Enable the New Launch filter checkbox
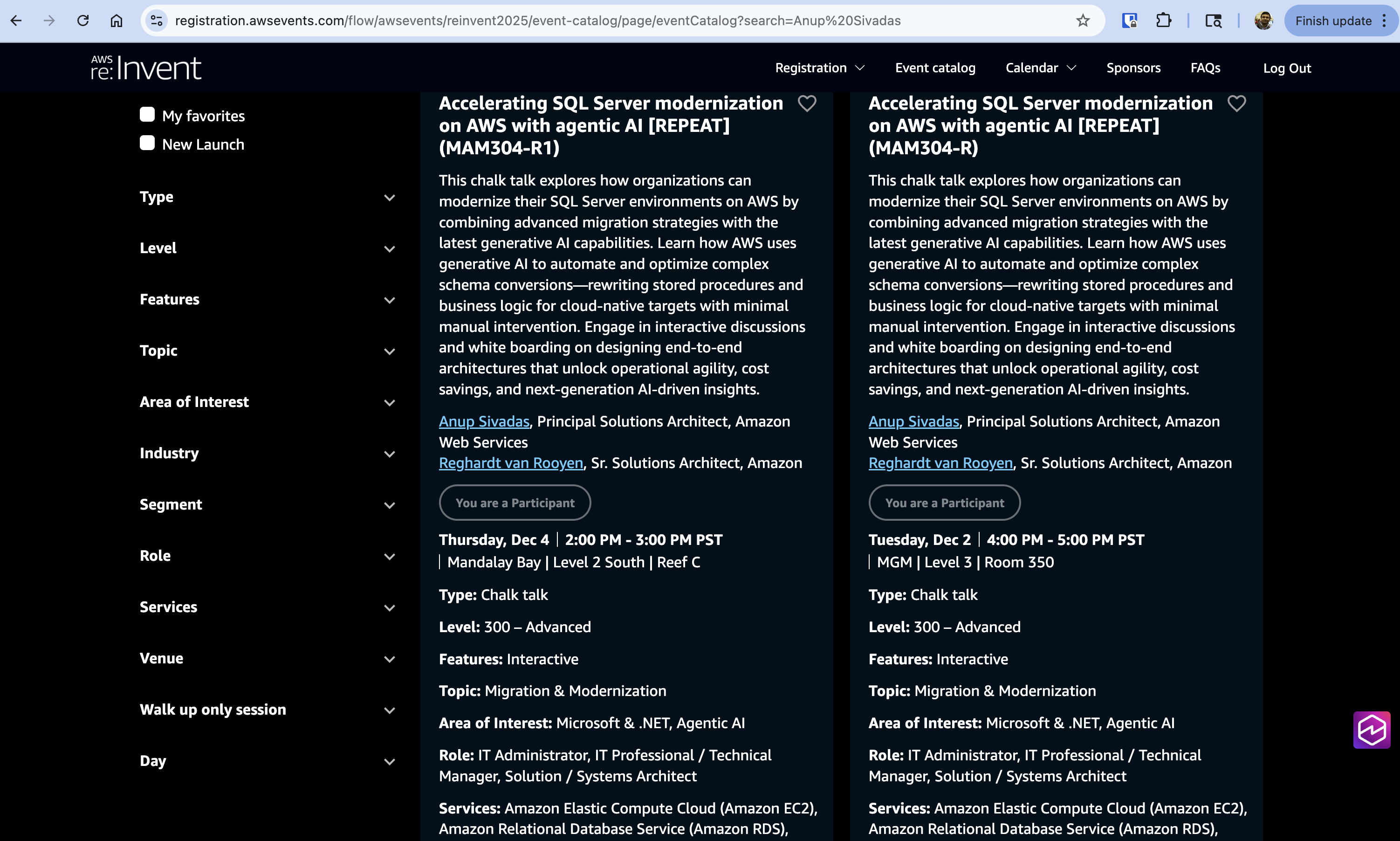 point(147,143)
